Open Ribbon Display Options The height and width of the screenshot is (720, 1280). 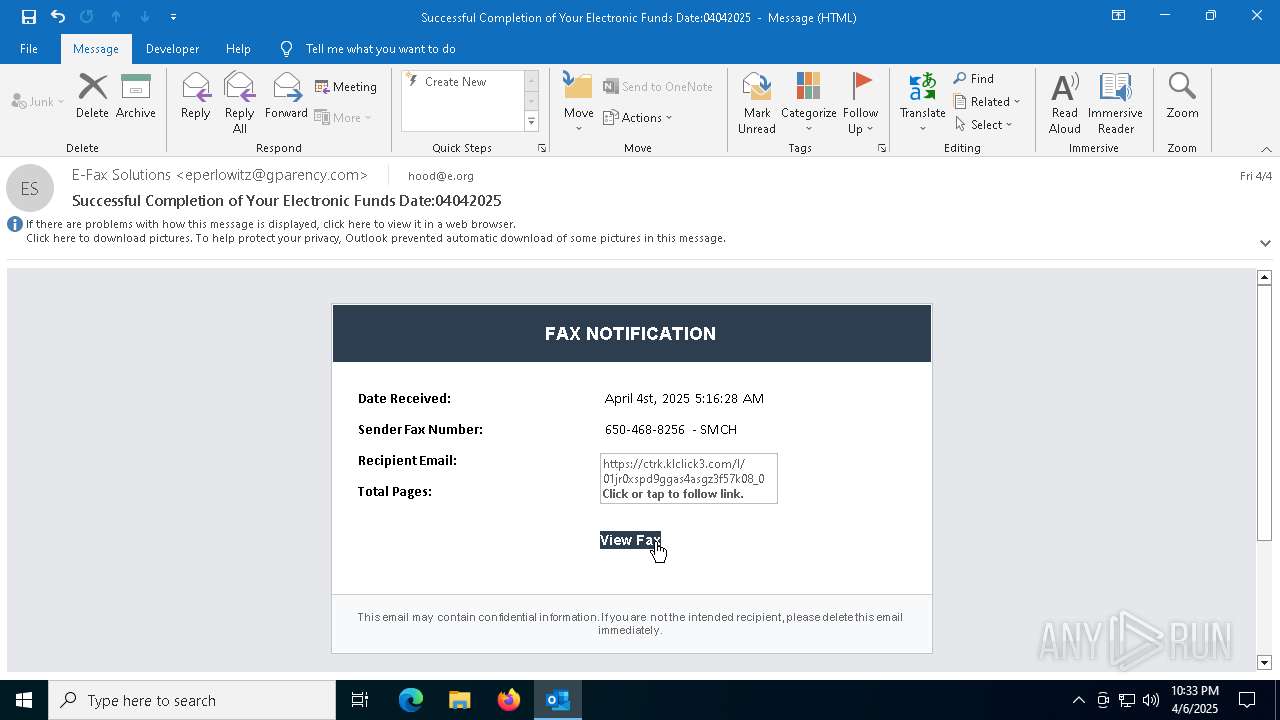tap(1118, 16)
